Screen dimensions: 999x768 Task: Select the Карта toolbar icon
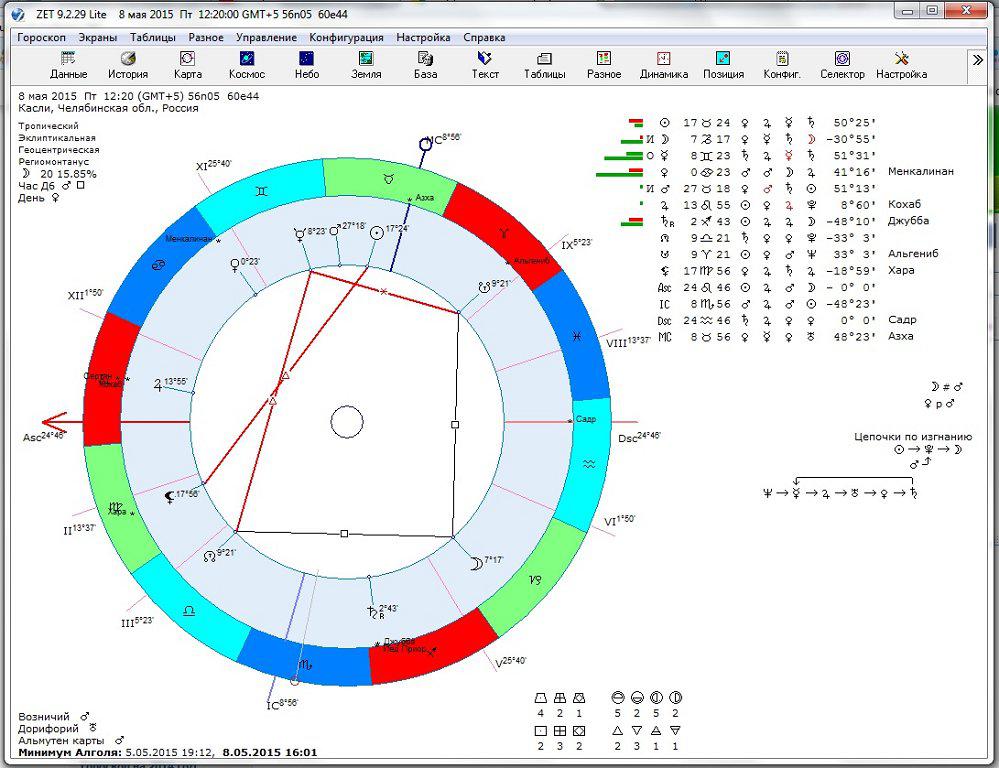(187, 66)
